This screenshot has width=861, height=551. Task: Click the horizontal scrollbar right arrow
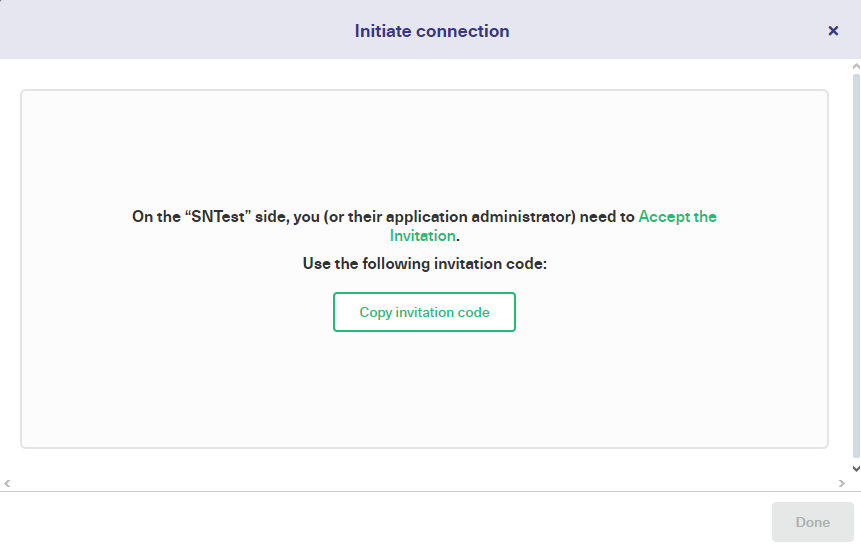(x=841, y=483)
